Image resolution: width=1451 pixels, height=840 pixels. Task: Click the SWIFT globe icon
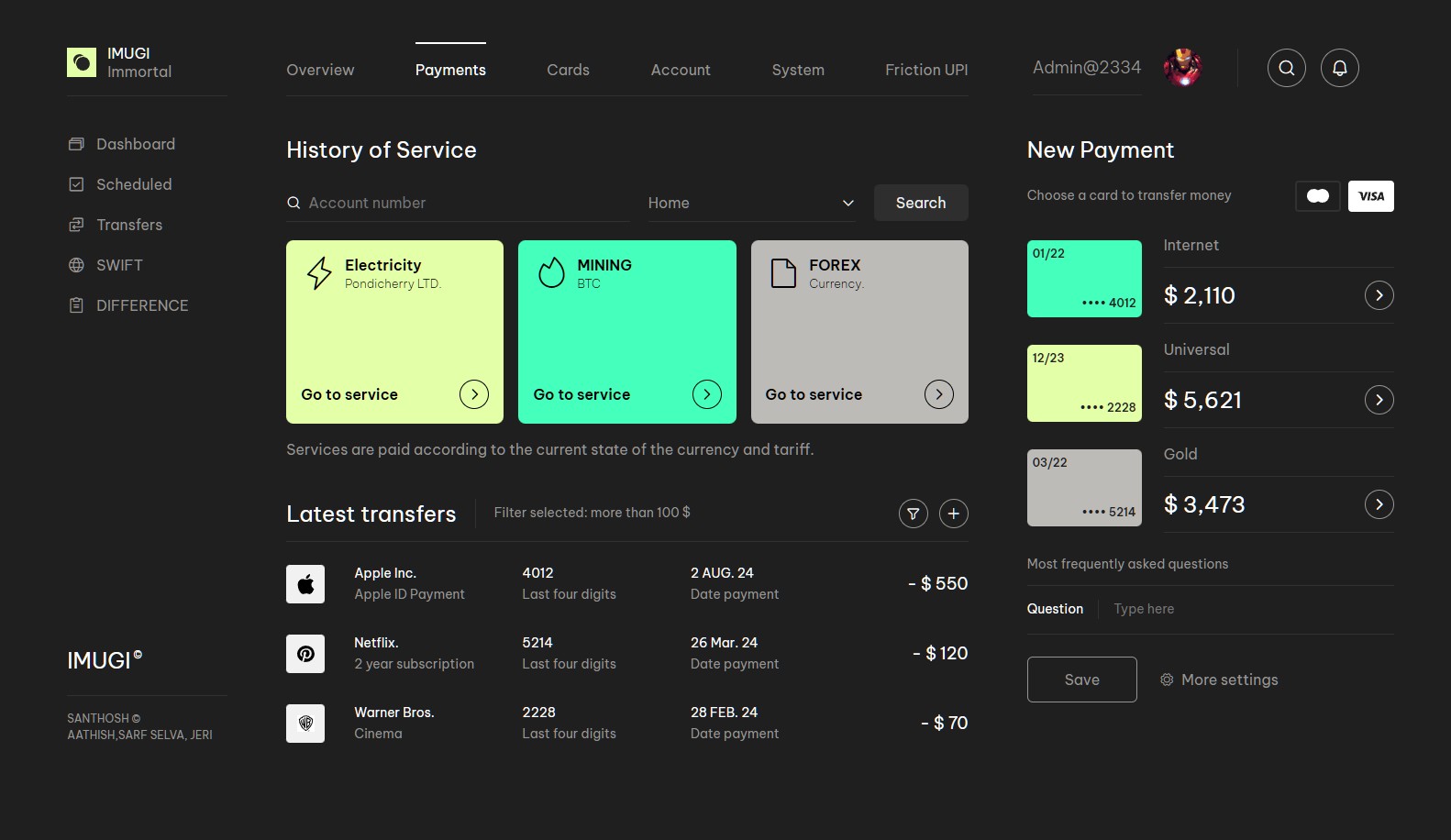76,265
